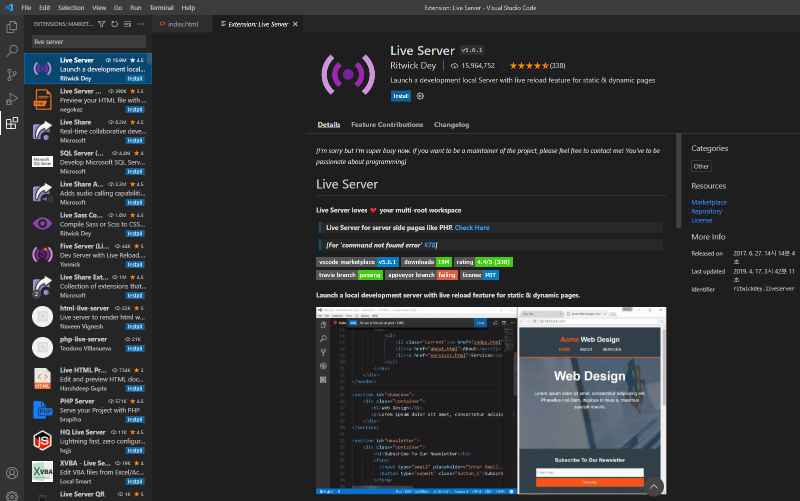Screen dimensions: 800x501
Task: Select the HQ Live Server extension
Action: pos(88,441)
